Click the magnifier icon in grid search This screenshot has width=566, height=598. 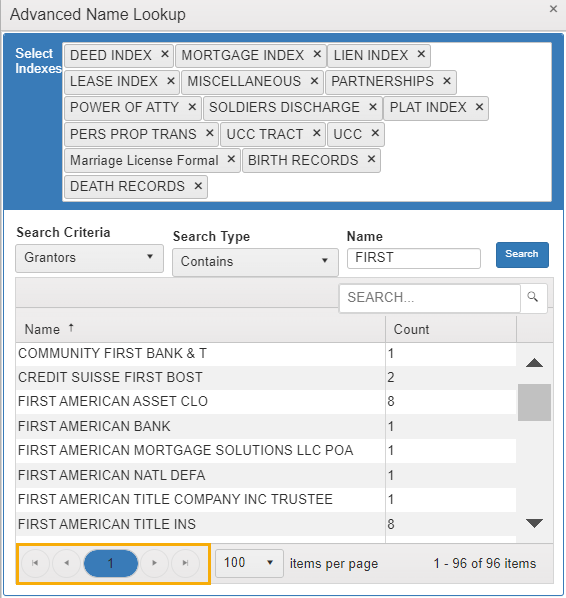pos(533,297)
